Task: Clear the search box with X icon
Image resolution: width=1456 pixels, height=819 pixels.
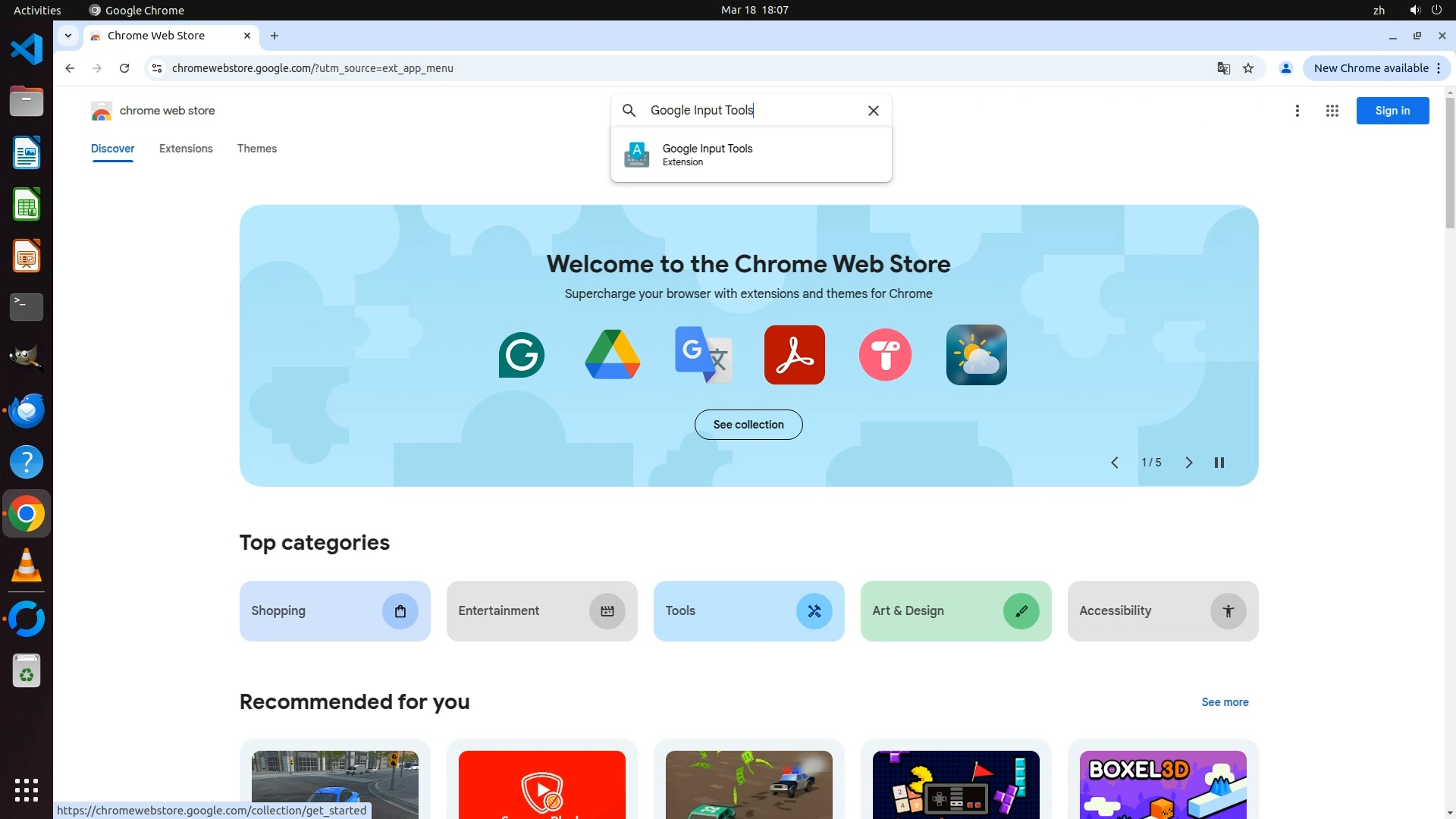Action: click(x=873, y=111)
